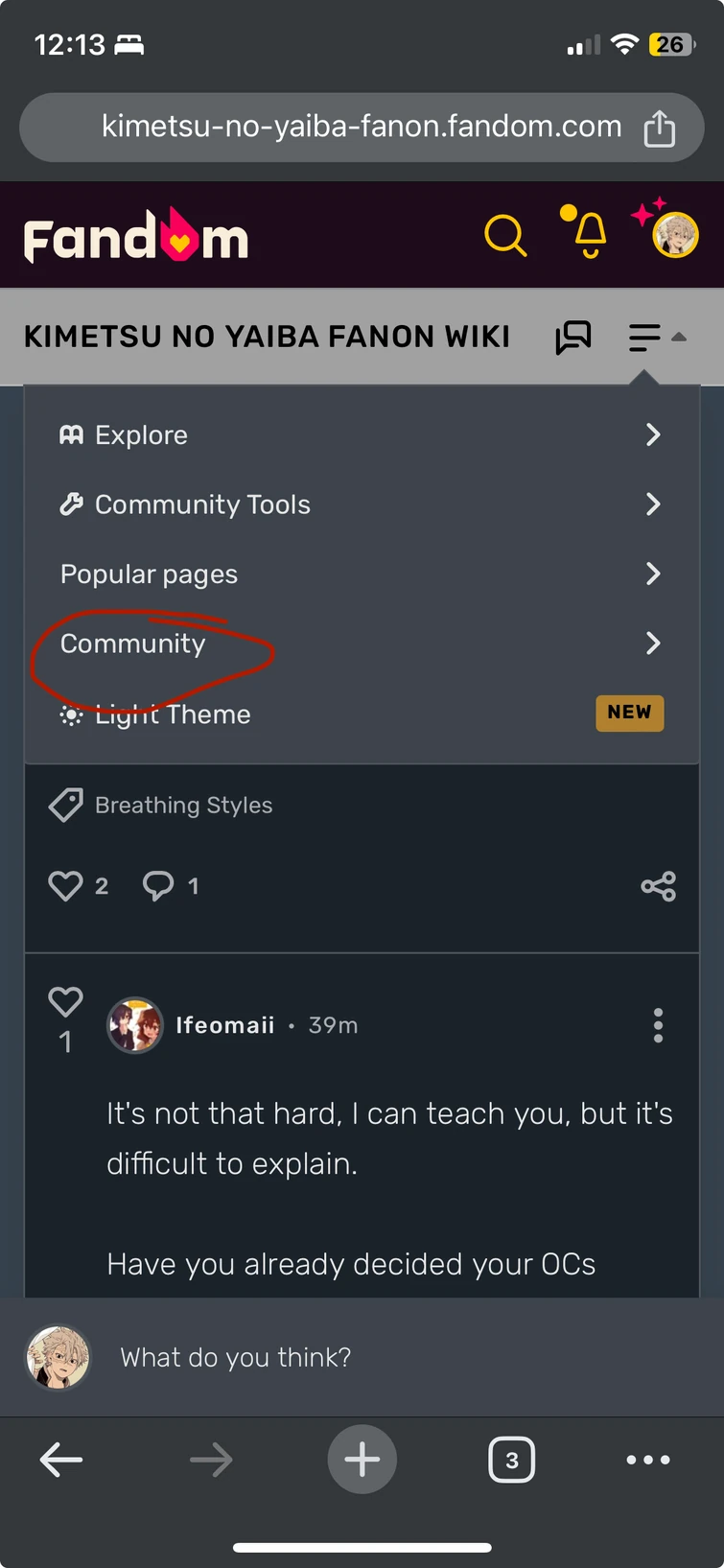Like the Breathing Styles post
Viewport: 724px width, 1568px height.
(65, 886)
